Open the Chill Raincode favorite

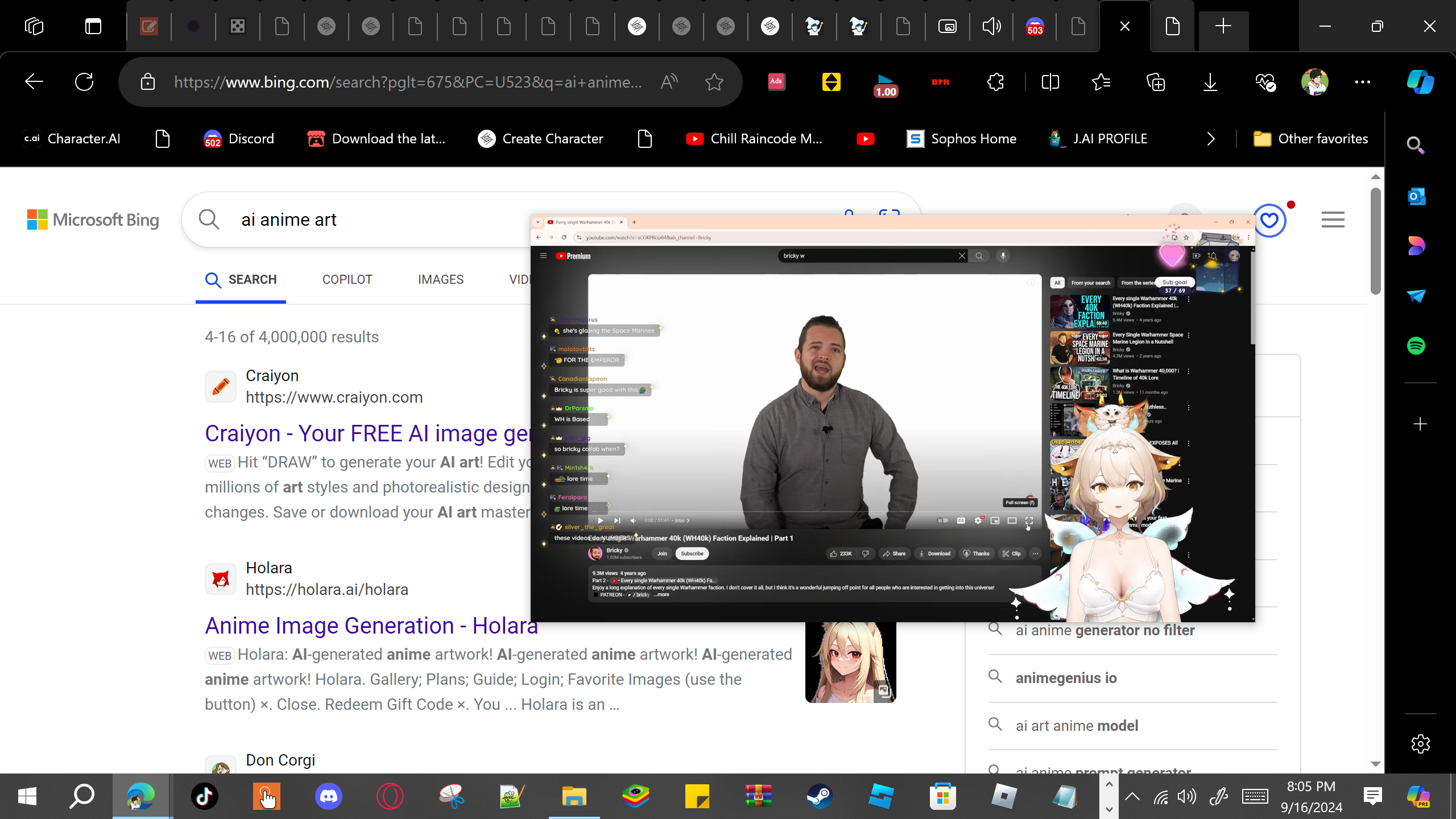pyautogui.click(x=754, y=139)
